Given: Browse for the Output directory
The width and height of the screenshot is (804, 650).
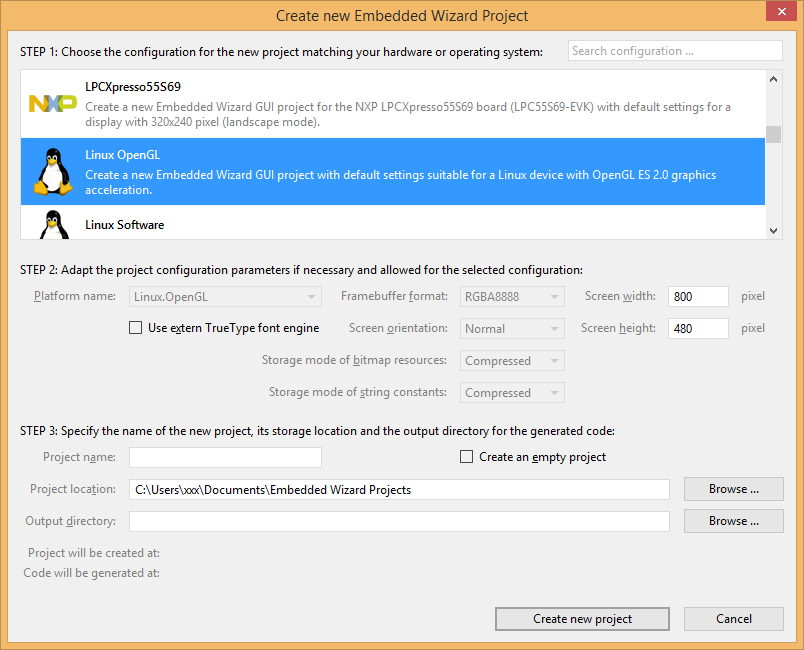Looking at the screenshot, I should [x=733, y=521].
